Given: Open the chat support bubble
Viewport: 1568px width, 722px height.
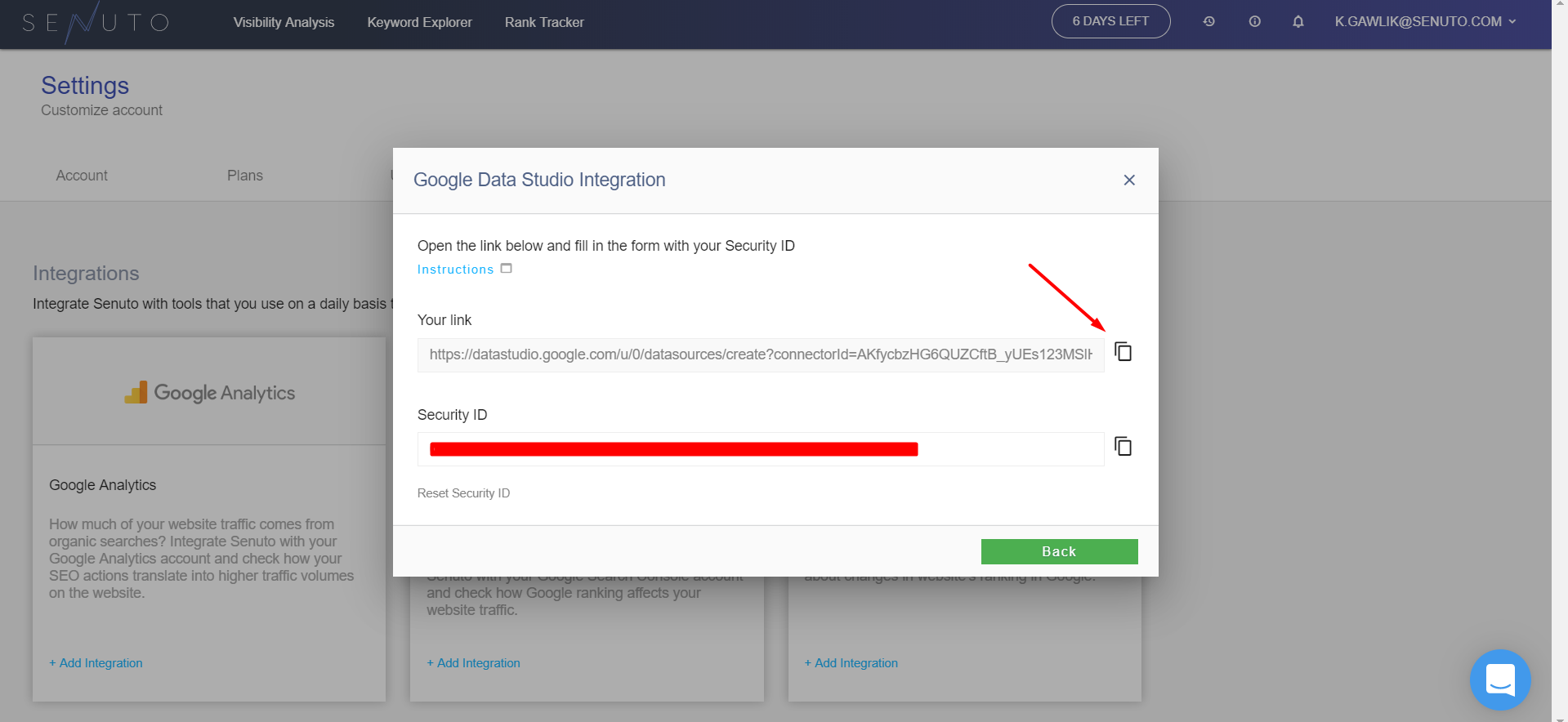Looking at the screenshot, I should click(x=1500, y=680).
